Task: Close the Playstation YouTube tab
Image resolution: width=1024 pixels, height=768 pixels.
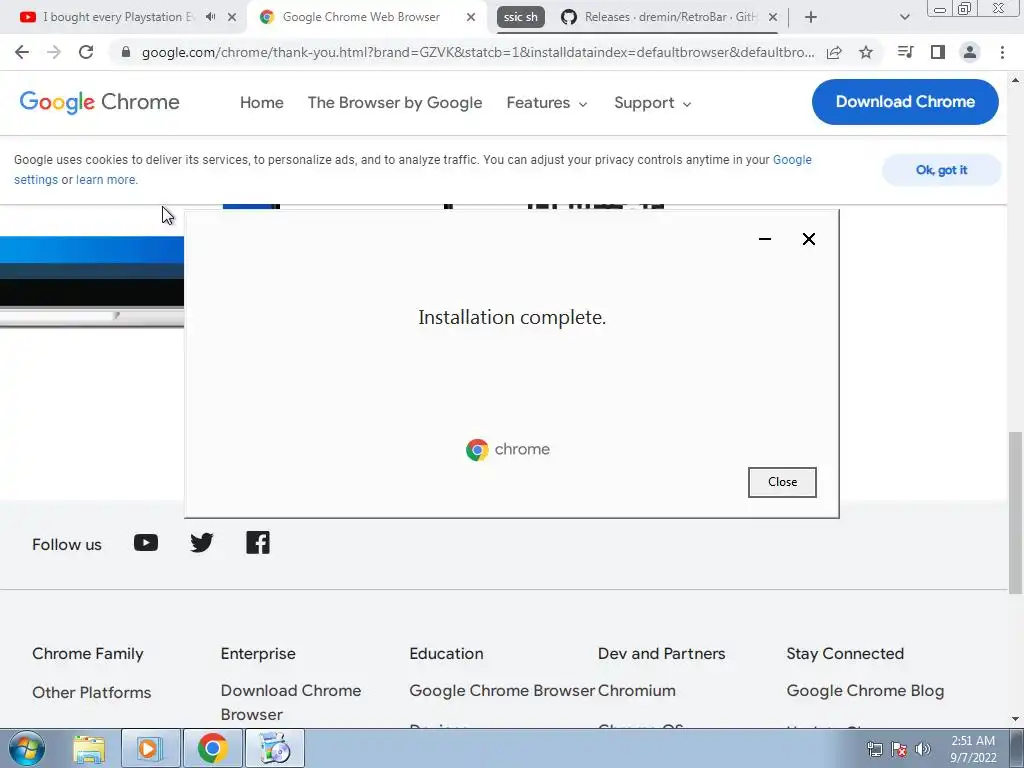Action: click(232, 17)
